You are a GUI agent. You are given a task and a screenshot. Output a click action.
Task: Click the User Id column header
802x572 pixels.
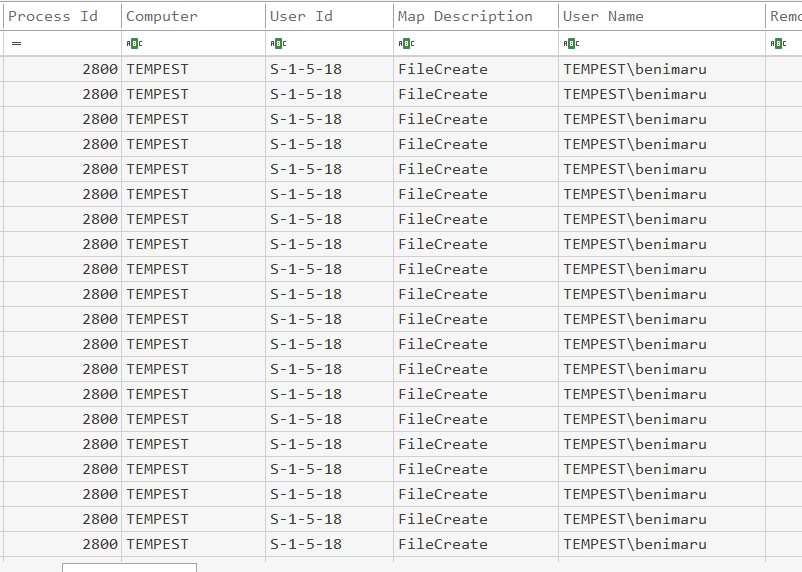click(329, 16)
